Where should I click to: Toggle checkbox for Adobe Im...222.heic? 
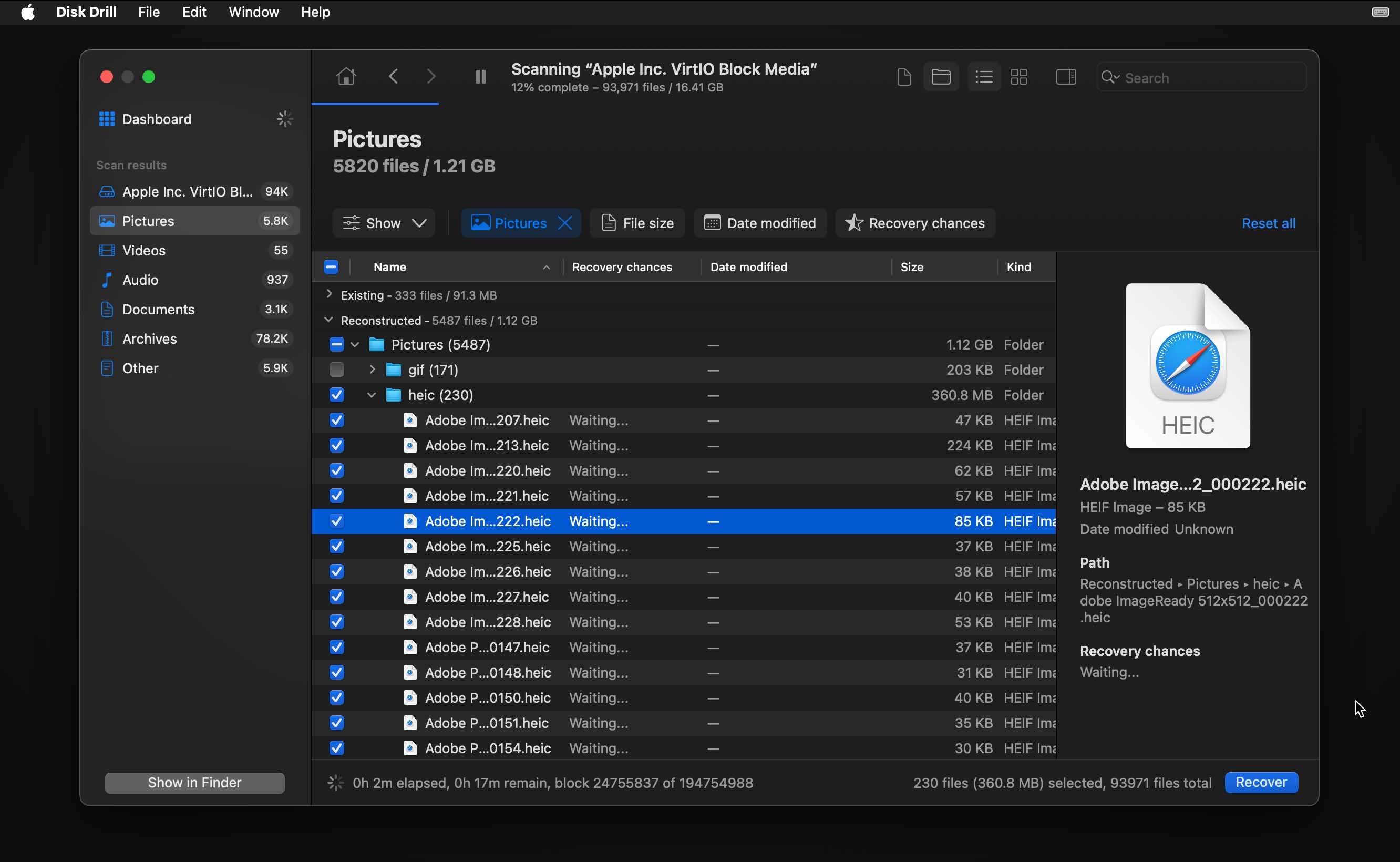coord(337,521)
